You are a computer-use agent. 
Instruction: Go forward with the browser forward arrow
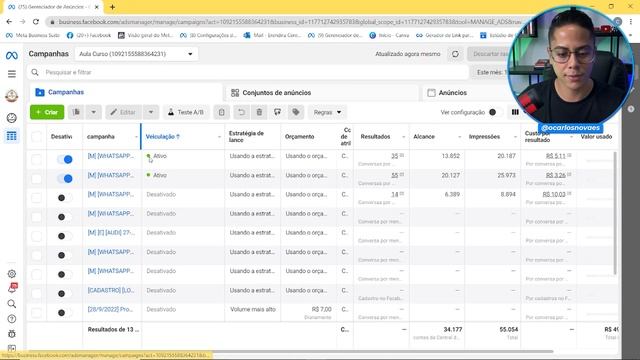(22, 22)
